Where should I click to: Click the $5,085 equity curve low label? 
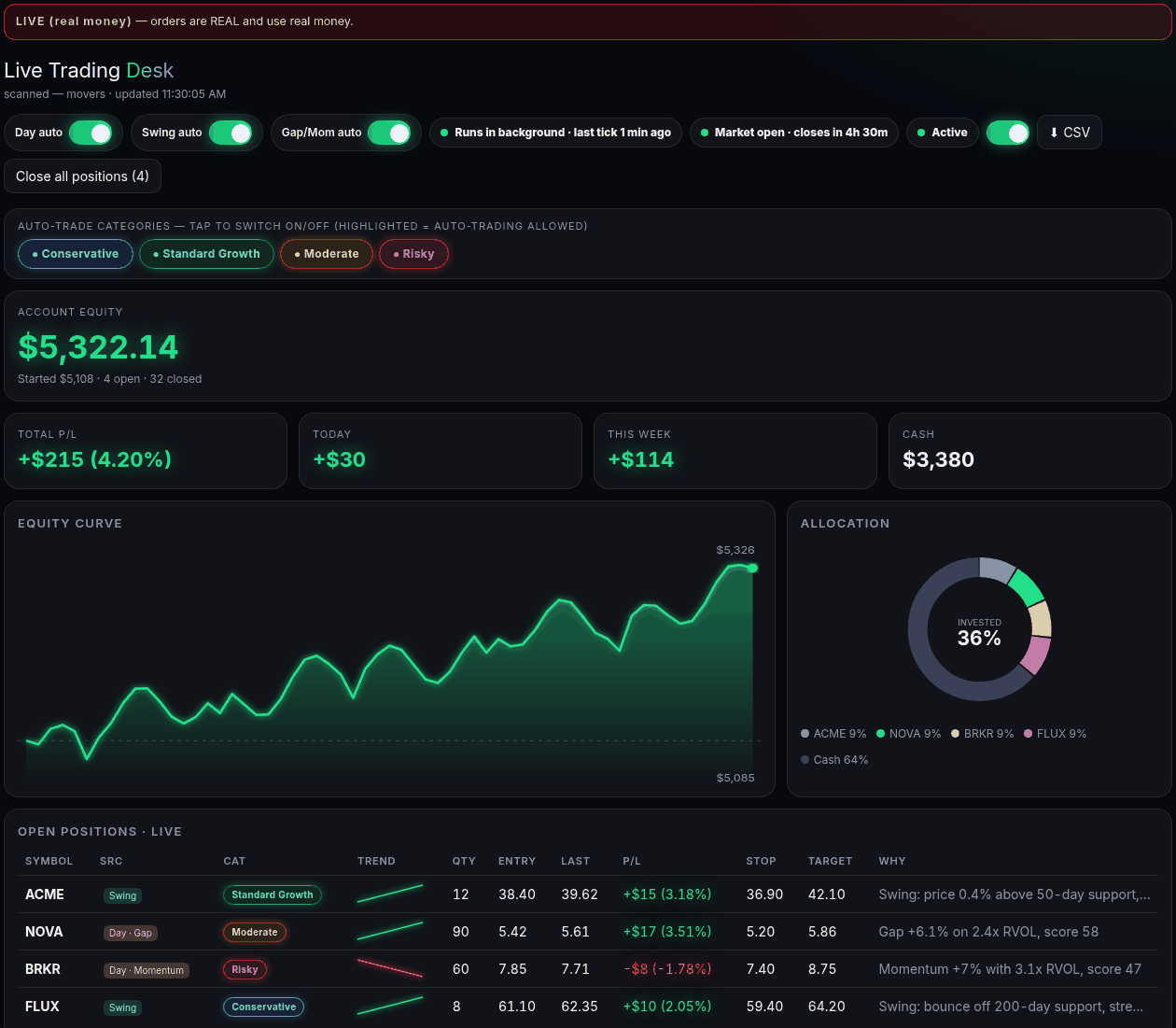735,778
